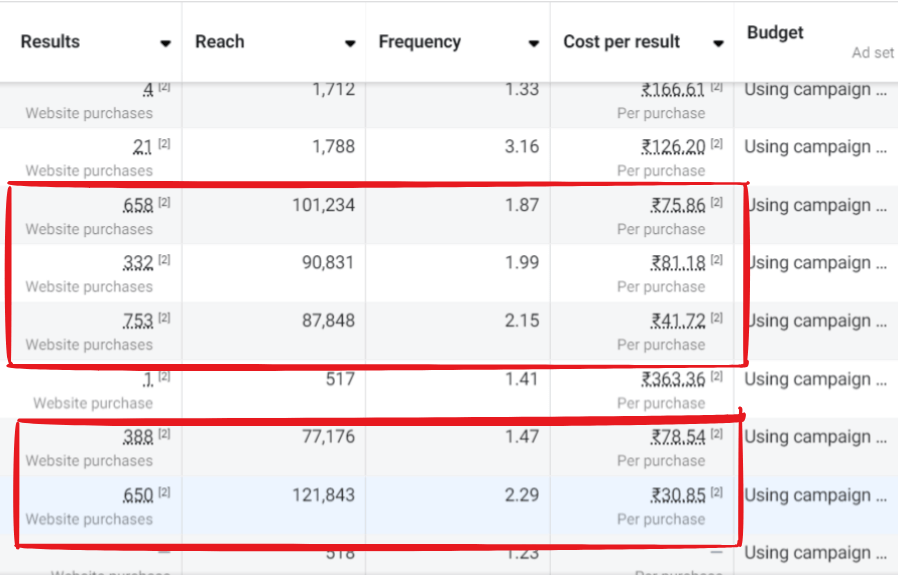The width and height of the screenshot is (898, 575).
Task: Expand the Reach column dropdown arrow
Action: click(350, 43)
